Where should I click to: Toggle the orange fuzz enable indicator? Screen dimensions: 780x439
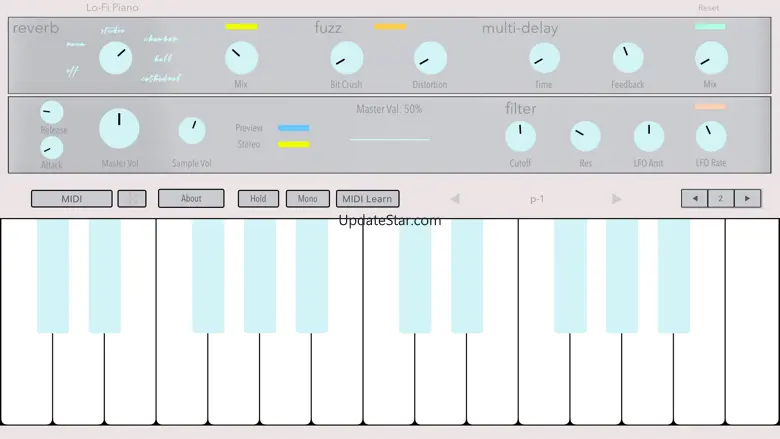pos(390,27)
